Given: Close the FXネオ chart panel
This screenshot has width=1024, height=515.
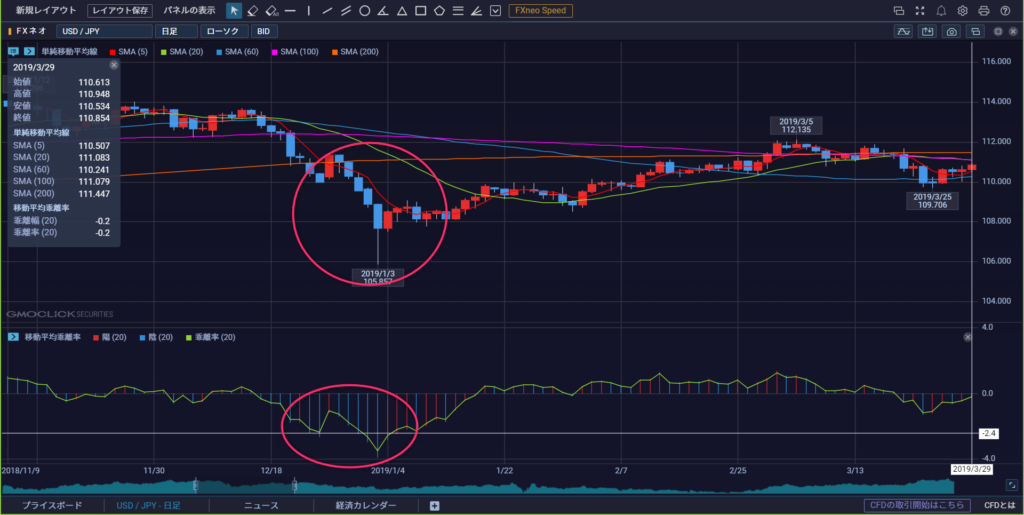Looking at the screenshot, I should tap(1012, 31).
